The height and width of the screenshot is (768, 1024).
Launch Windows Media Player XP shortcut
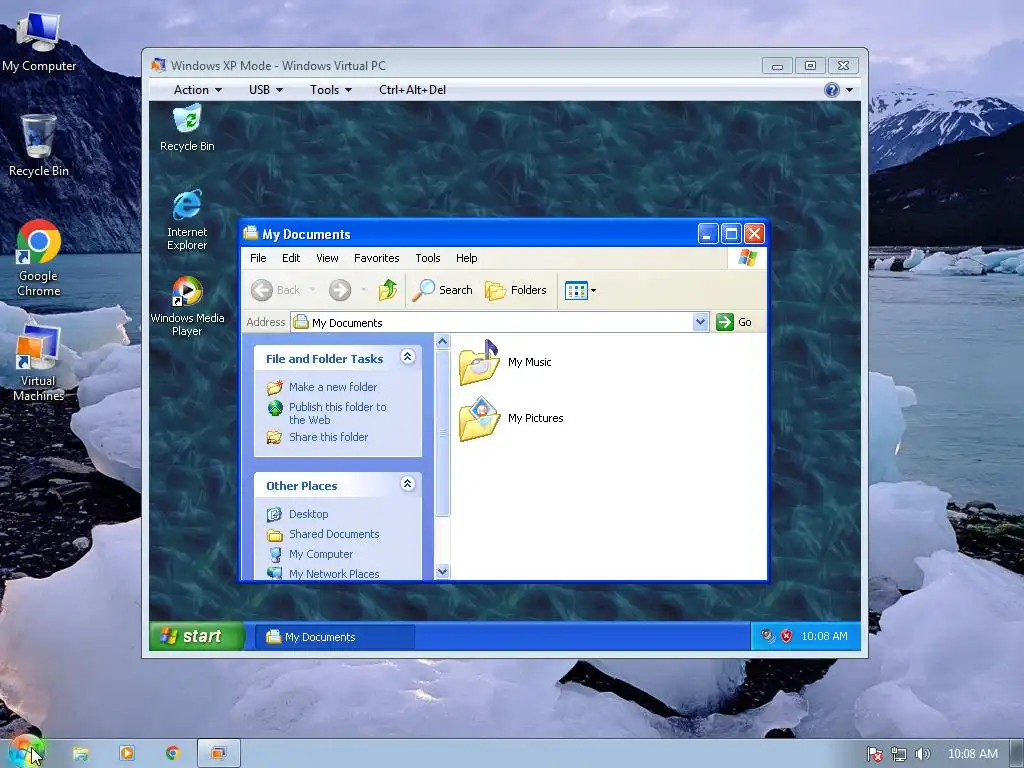(x=187, y=306)
